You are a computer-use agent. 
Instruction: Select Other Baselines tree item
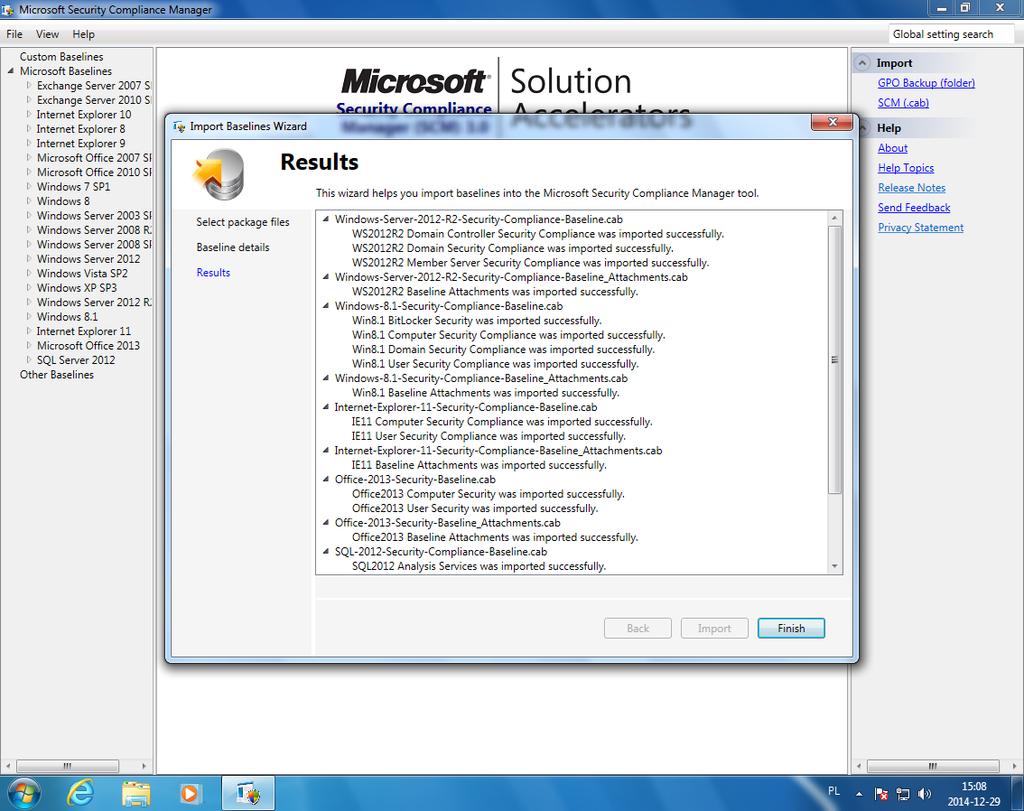click(x=57, y=375)
